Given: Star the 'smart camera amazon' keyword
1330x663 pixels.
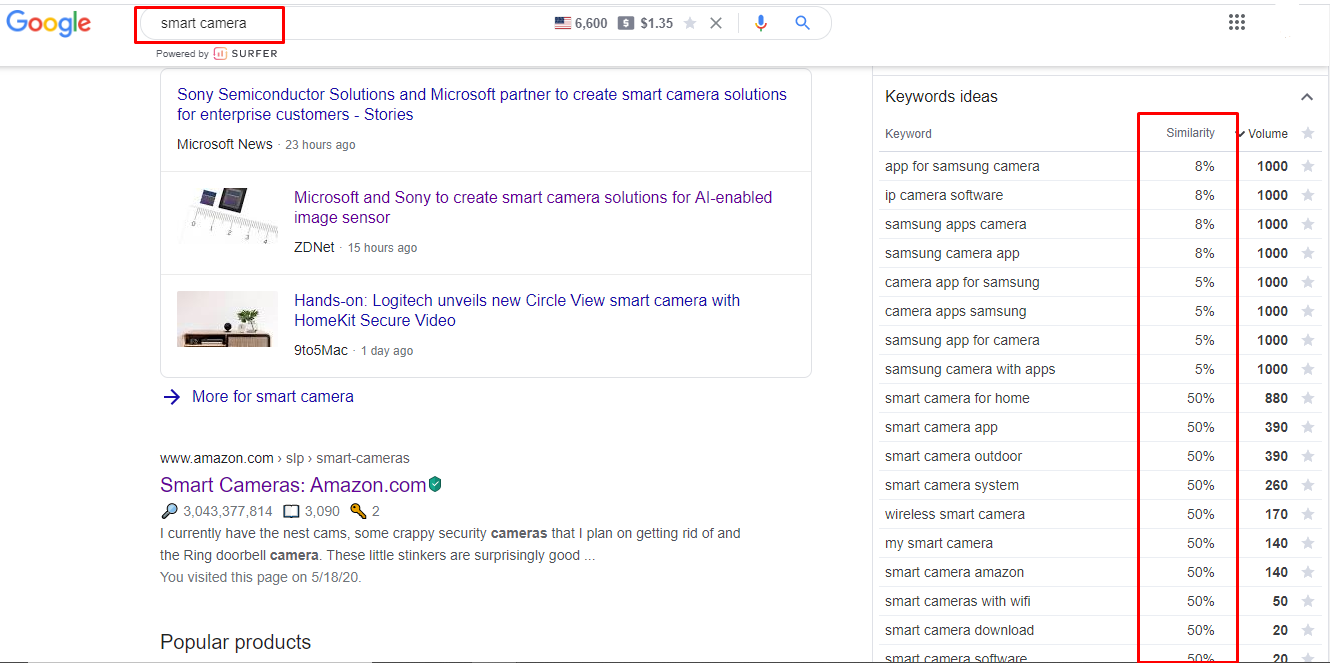Looking at the screenshot, I should (1308, 572).
